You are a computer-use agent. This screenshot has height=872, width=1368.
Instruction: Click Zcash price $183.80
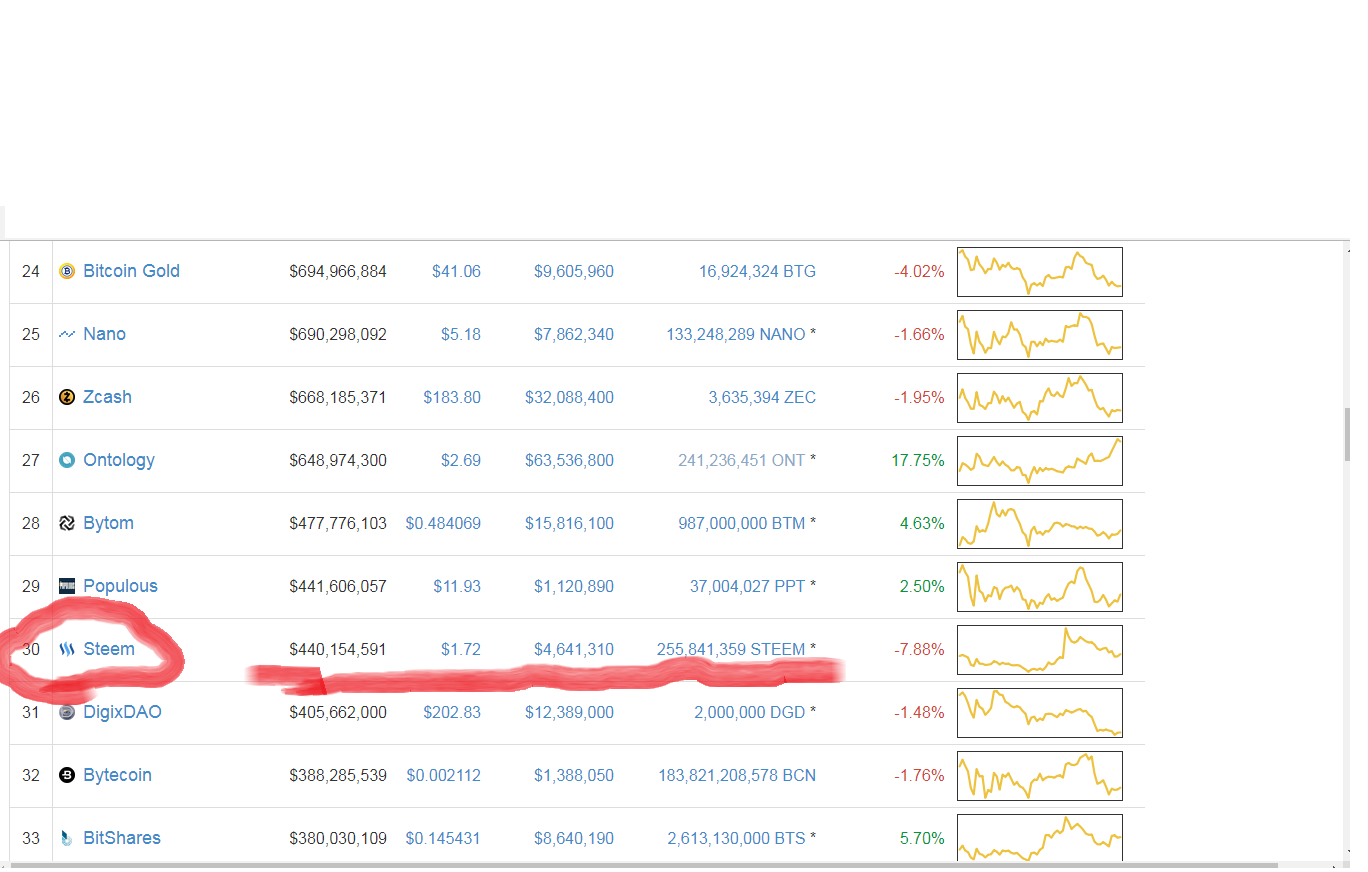[452, 397]
